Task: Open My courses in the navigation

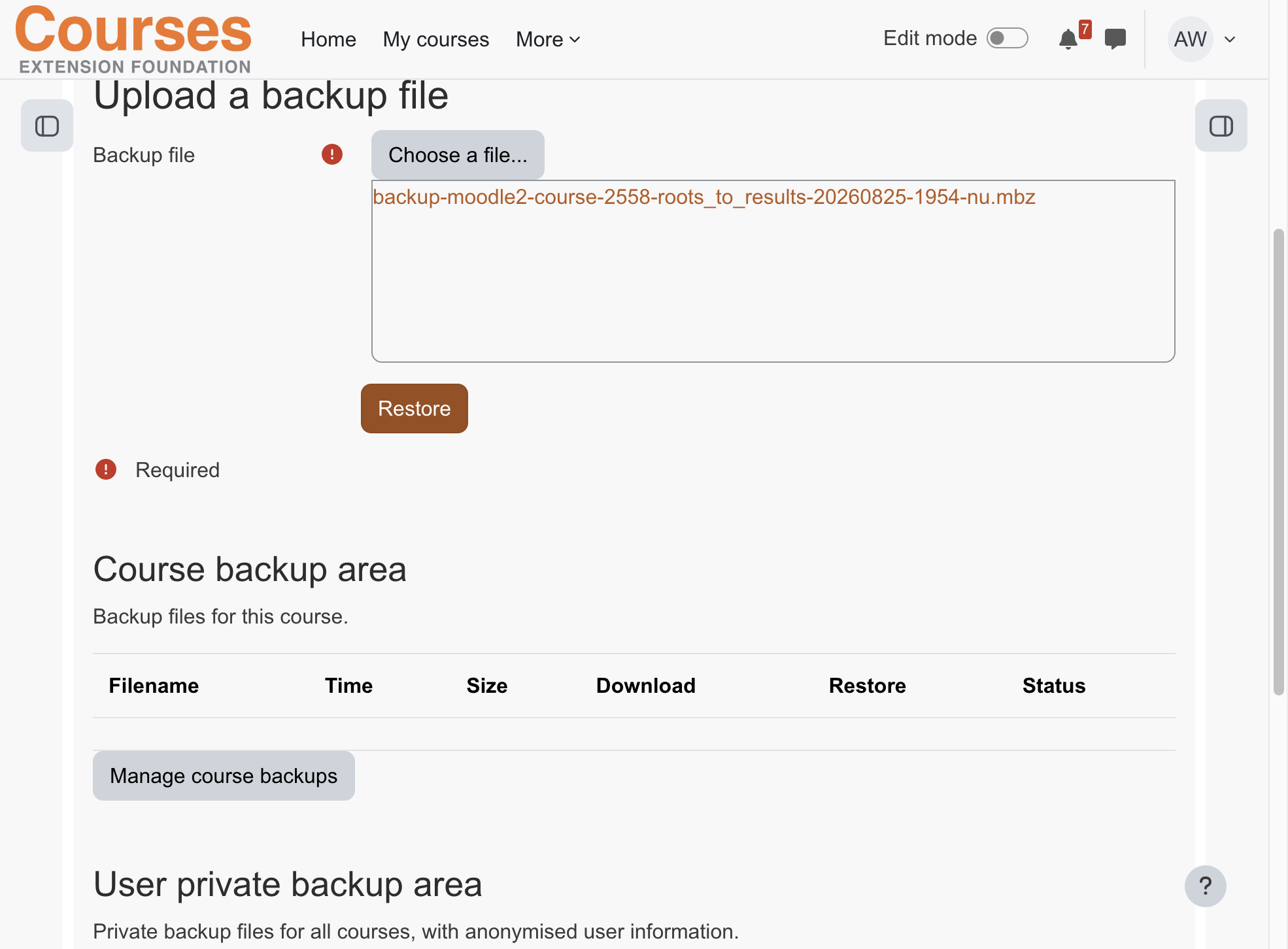Action: tap(436, 39)
